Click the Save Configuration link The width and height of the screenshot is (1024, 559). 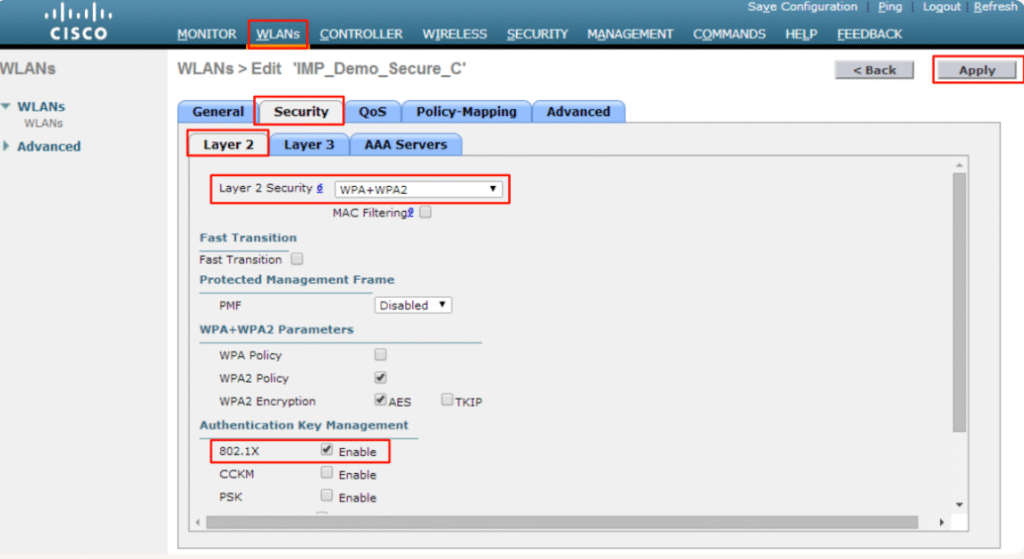[x=802, y=7]
